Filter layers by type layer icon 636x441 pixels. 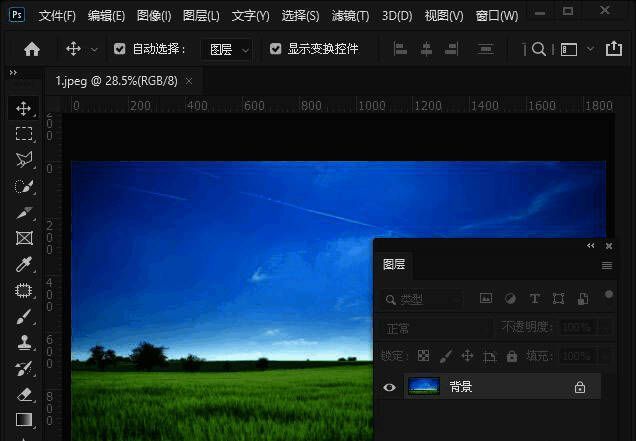(535, 299)
